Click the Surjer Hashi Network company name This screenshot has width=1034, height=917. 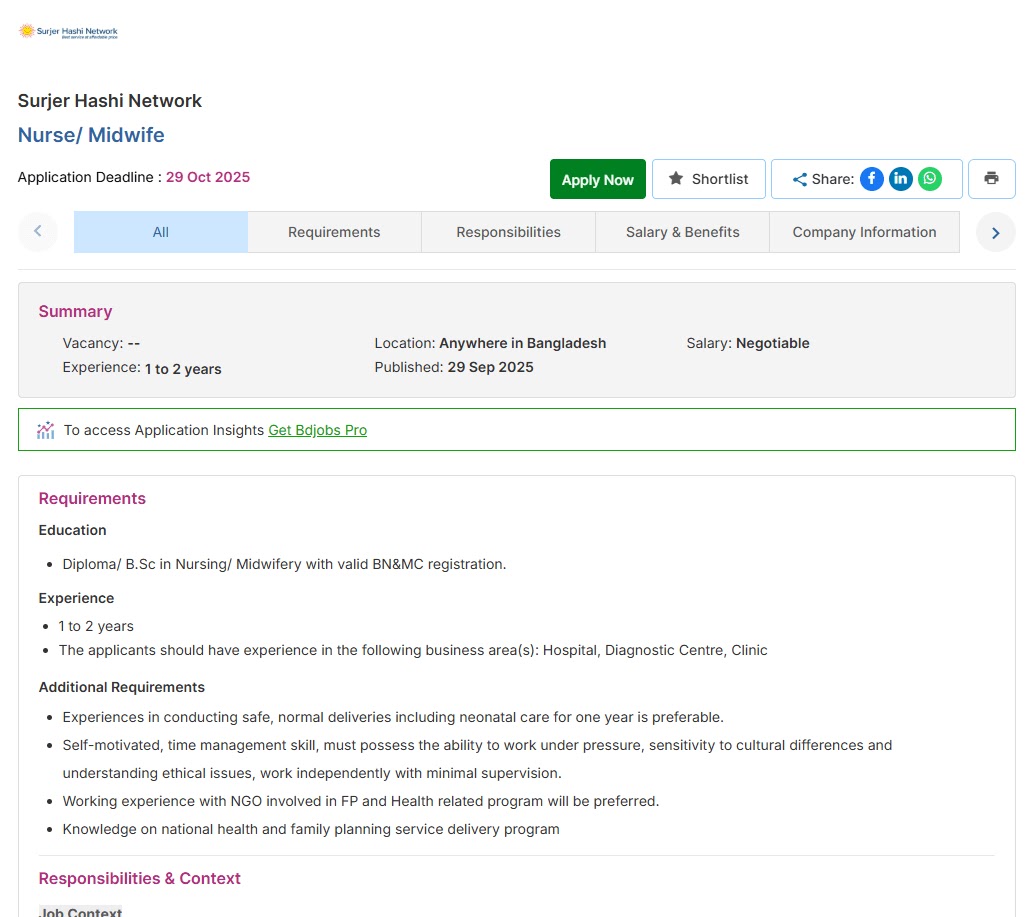pyautogui.click(x=110, y=101)
